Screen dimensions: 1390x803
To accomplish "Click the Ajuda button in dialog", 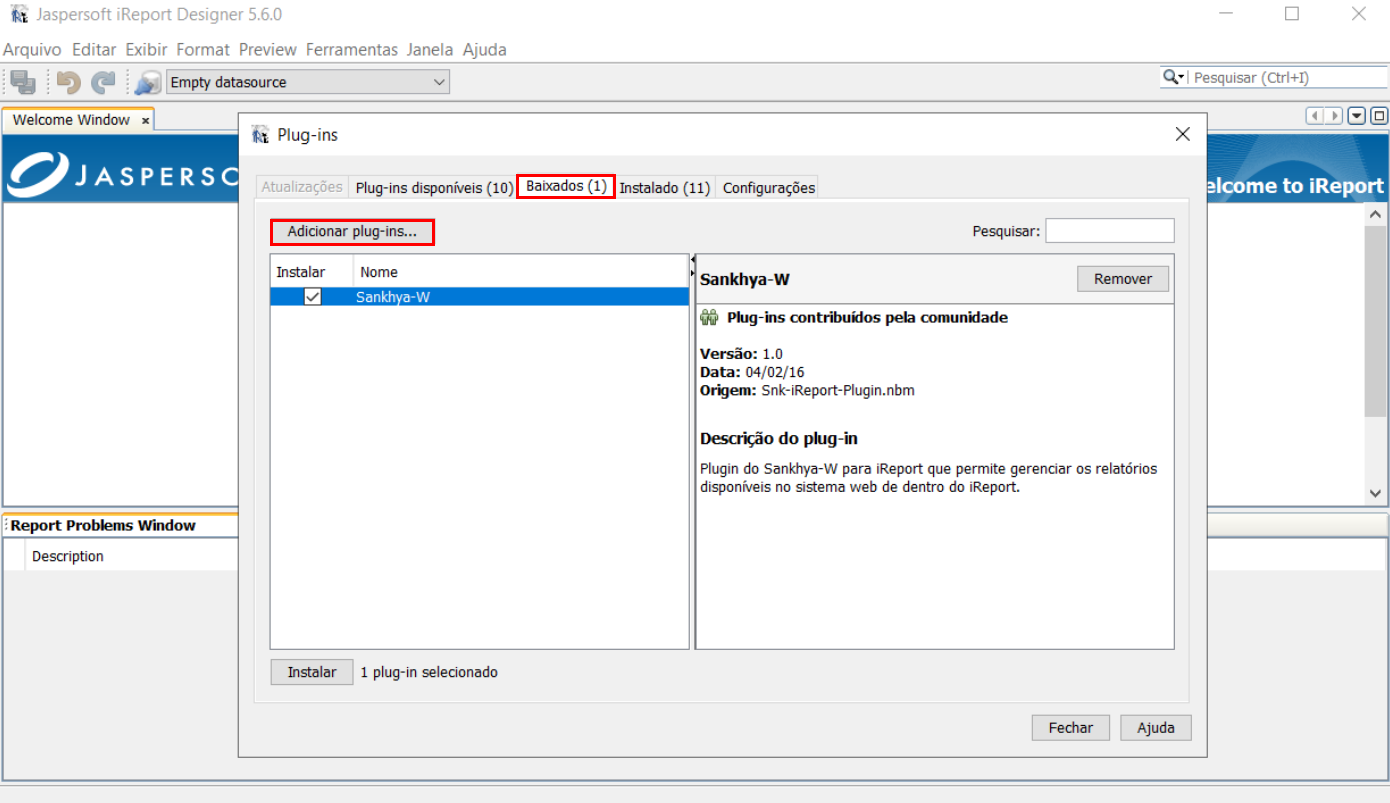I will pyautogui.click(x=1156, y=728).
